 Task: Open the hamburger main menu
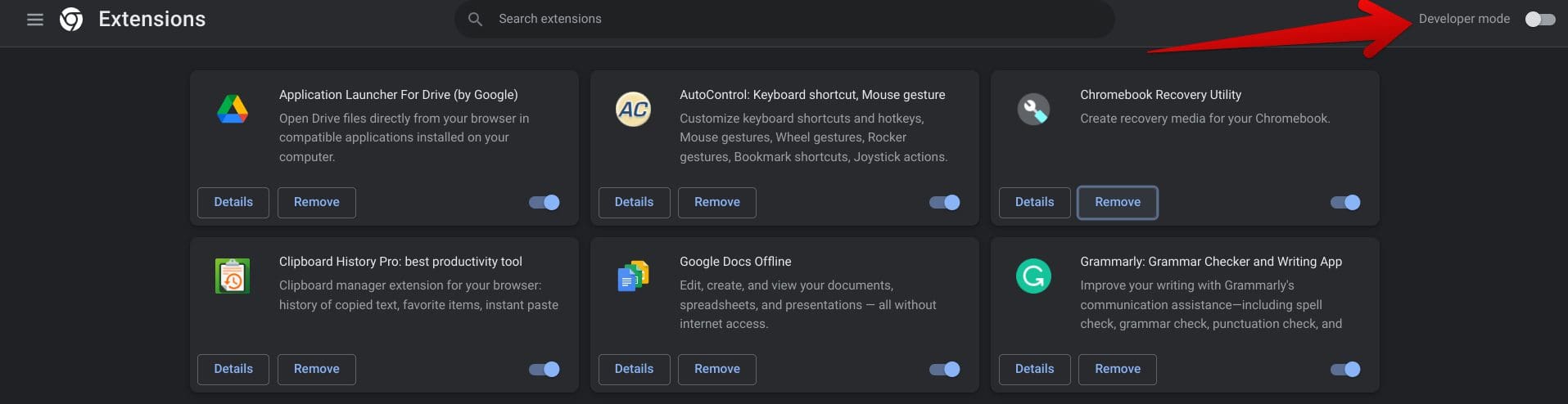[35, 19]
